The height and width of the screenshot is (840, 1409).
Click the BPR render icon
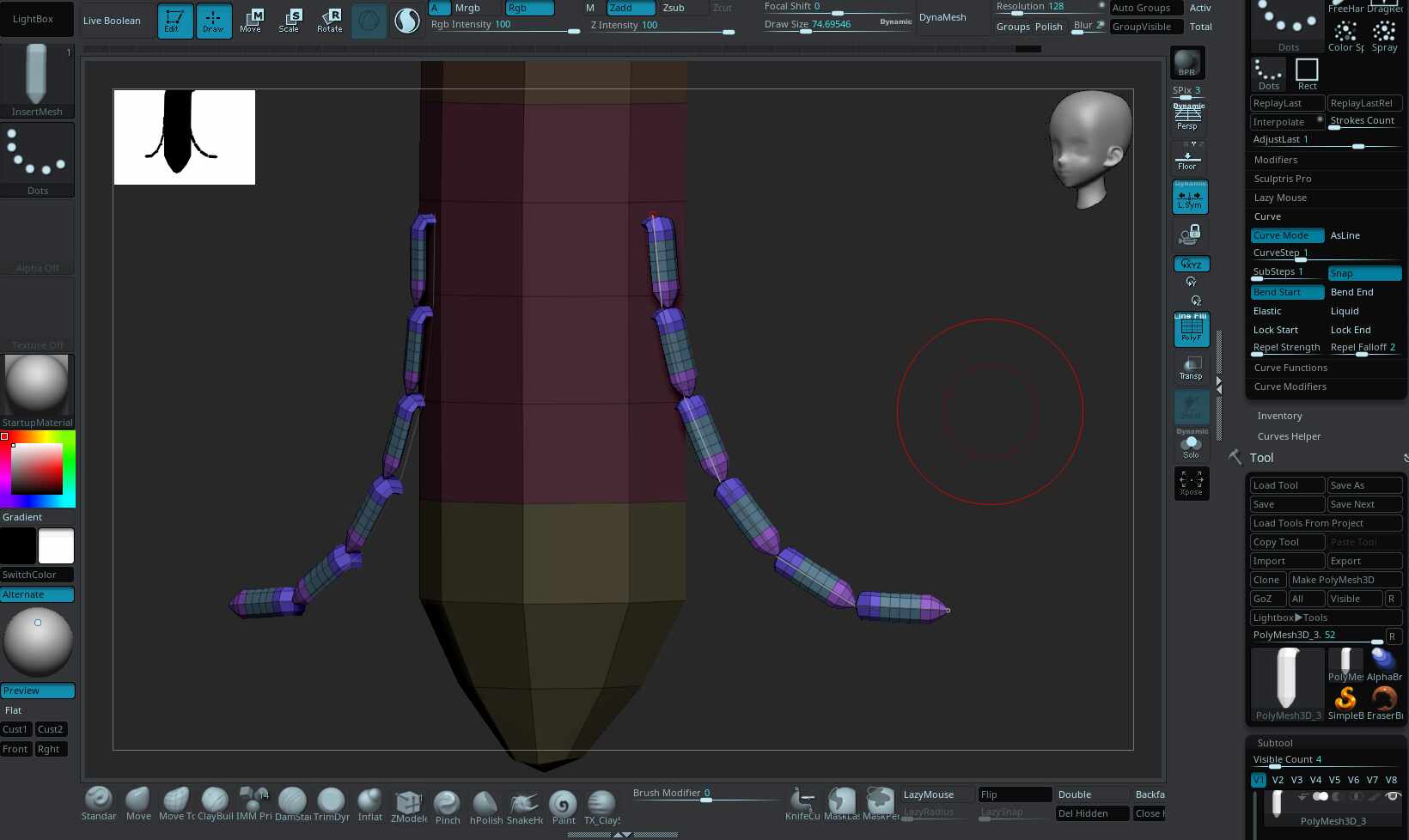click(x=1187, y=63)
